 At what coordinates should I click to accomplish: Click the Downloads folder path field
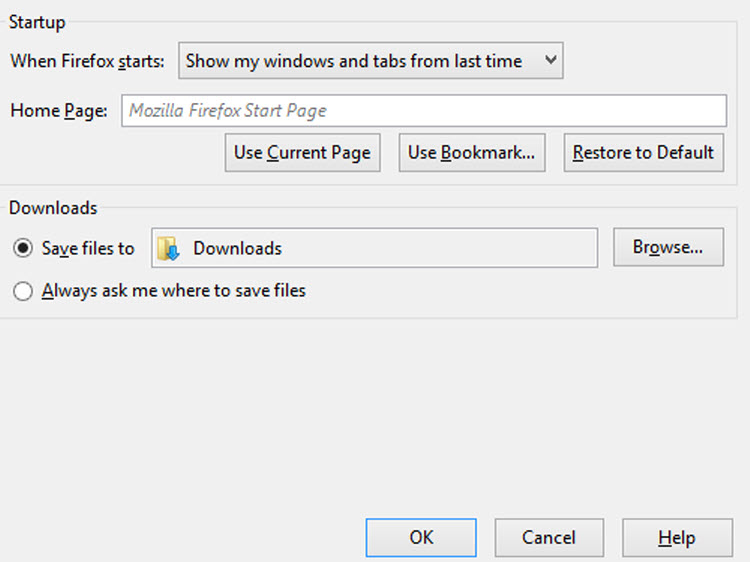tap(390, 248)
